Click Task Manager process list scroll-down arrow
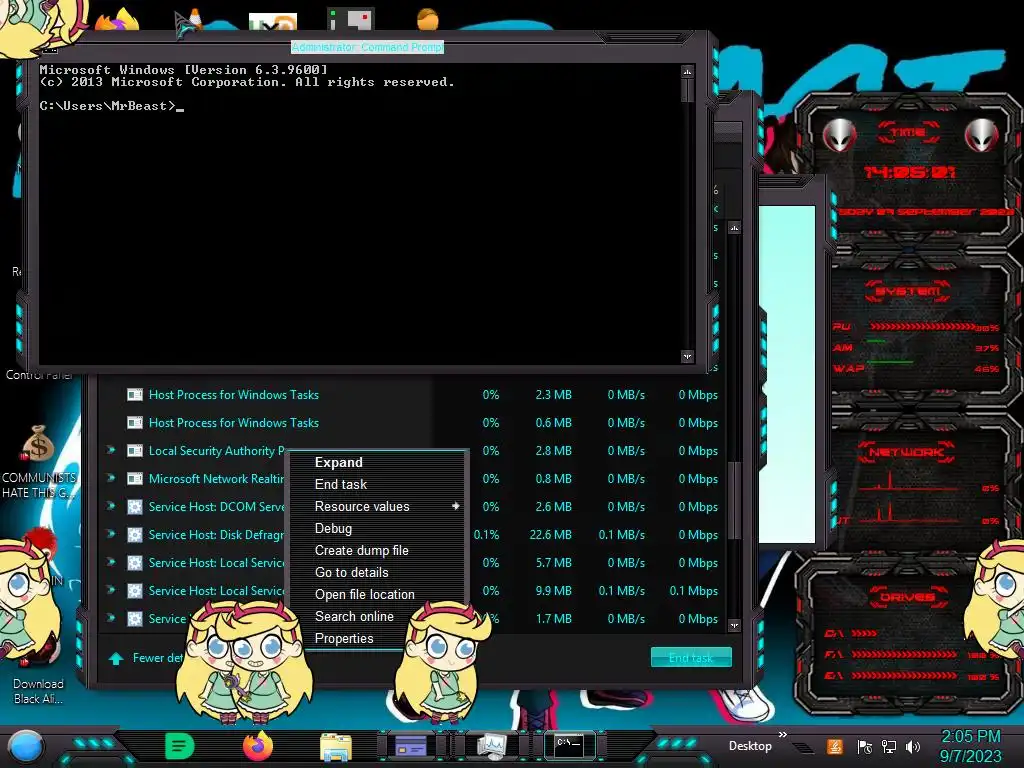 click(x=734, y=626)
